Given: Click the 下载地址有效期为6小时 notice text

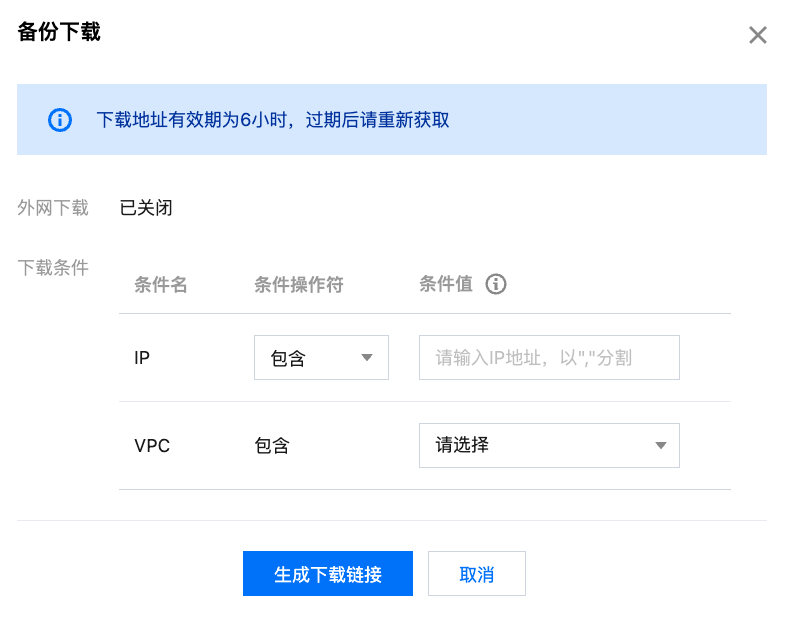Looking at the screenshot, I should (x=272, y=120).
